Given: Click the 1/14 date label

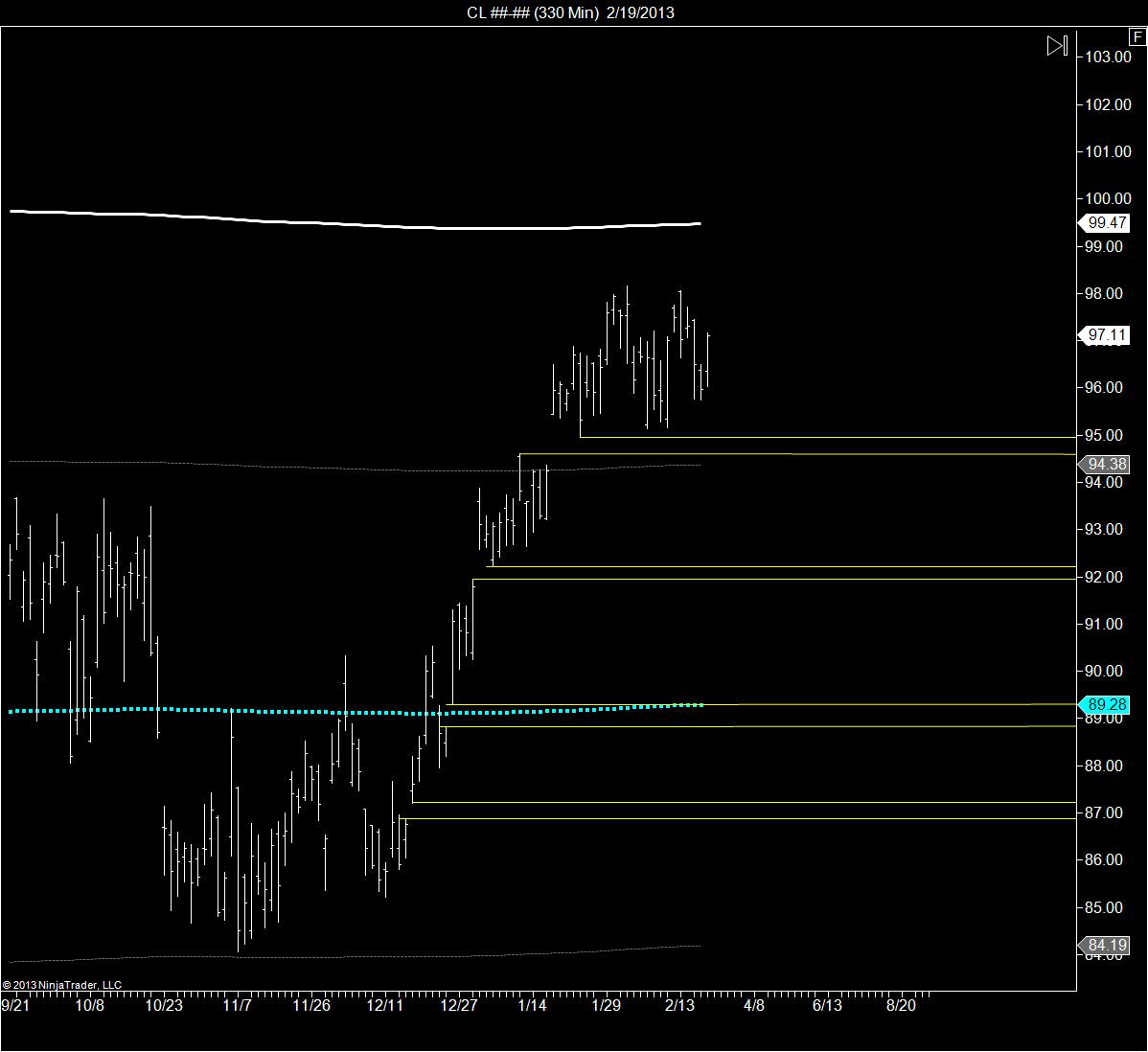Looking at the screenshot, I should [532, 1005].
